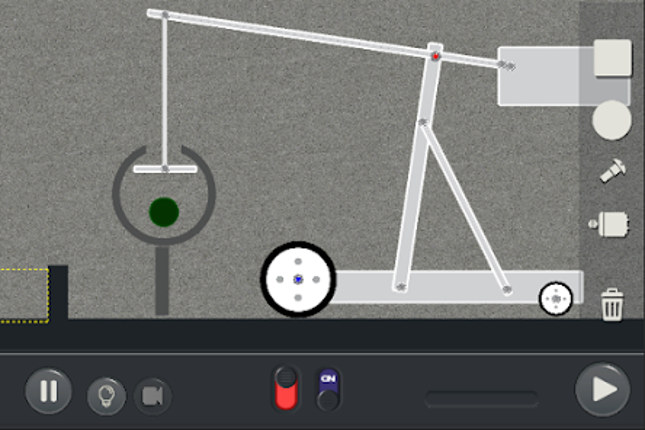645x430 pixels.
Task: Select the diagonal support strut
Action: pyautogui.click(x=464, y=206)
